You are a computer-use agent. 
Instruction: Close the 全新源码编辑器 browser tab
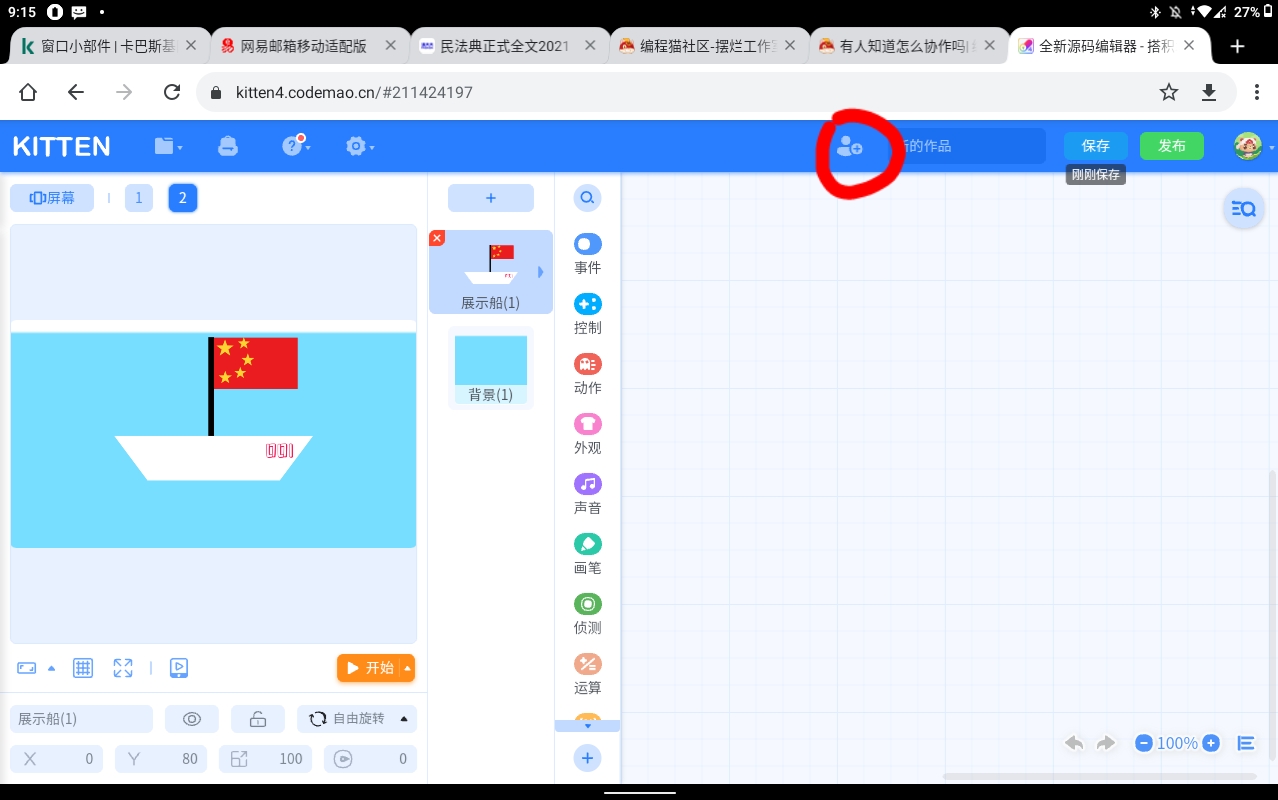(1190, 46)
